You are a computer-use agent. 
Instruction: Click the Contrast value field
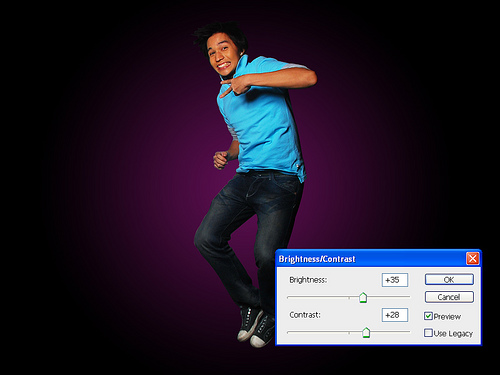click(x=395, y=315)
